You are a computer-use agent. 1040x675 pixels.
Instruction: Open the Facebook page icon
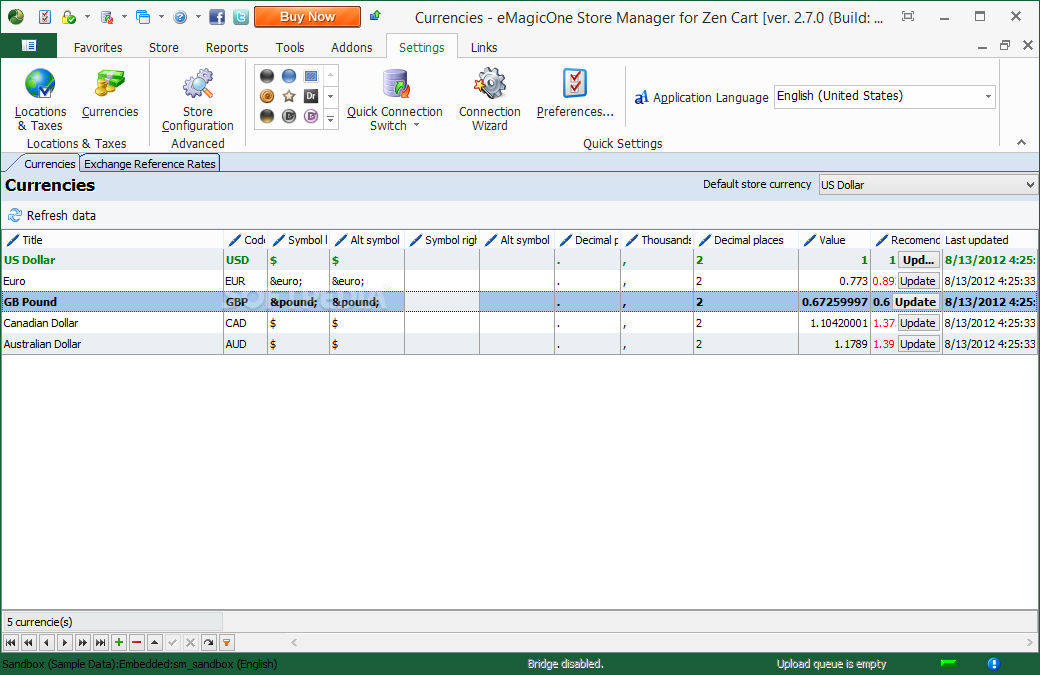pyautogui.click(x=217, y=17)
